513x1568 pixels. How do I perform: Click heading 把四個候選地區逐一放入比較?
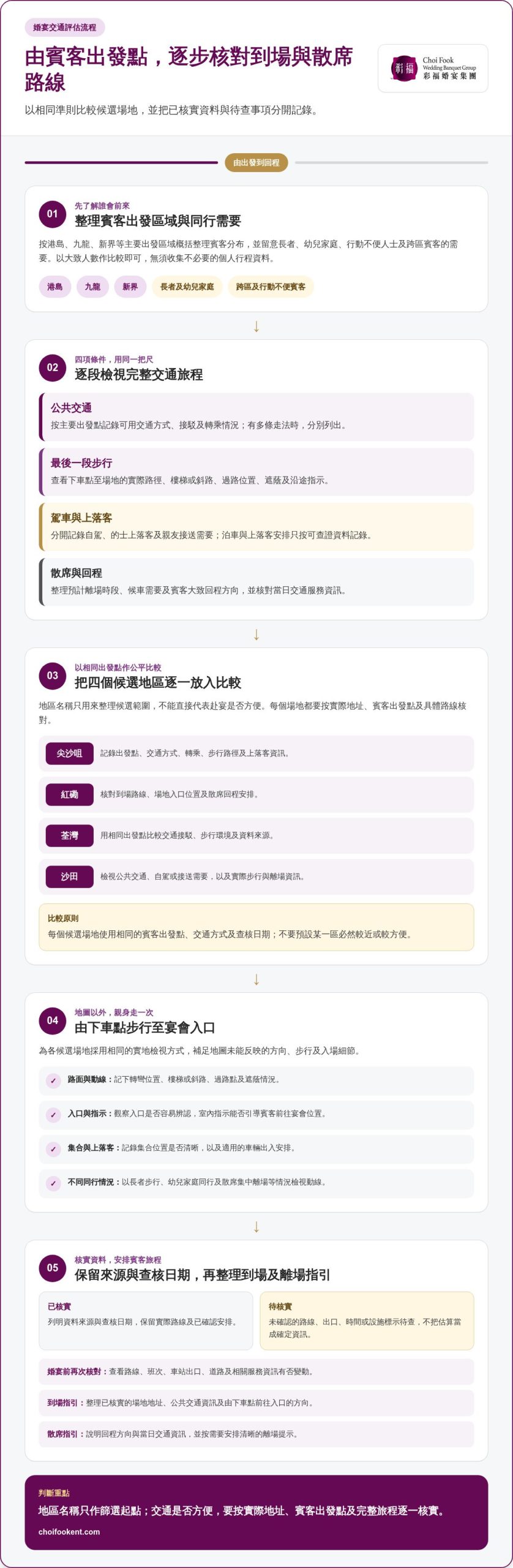158,683
